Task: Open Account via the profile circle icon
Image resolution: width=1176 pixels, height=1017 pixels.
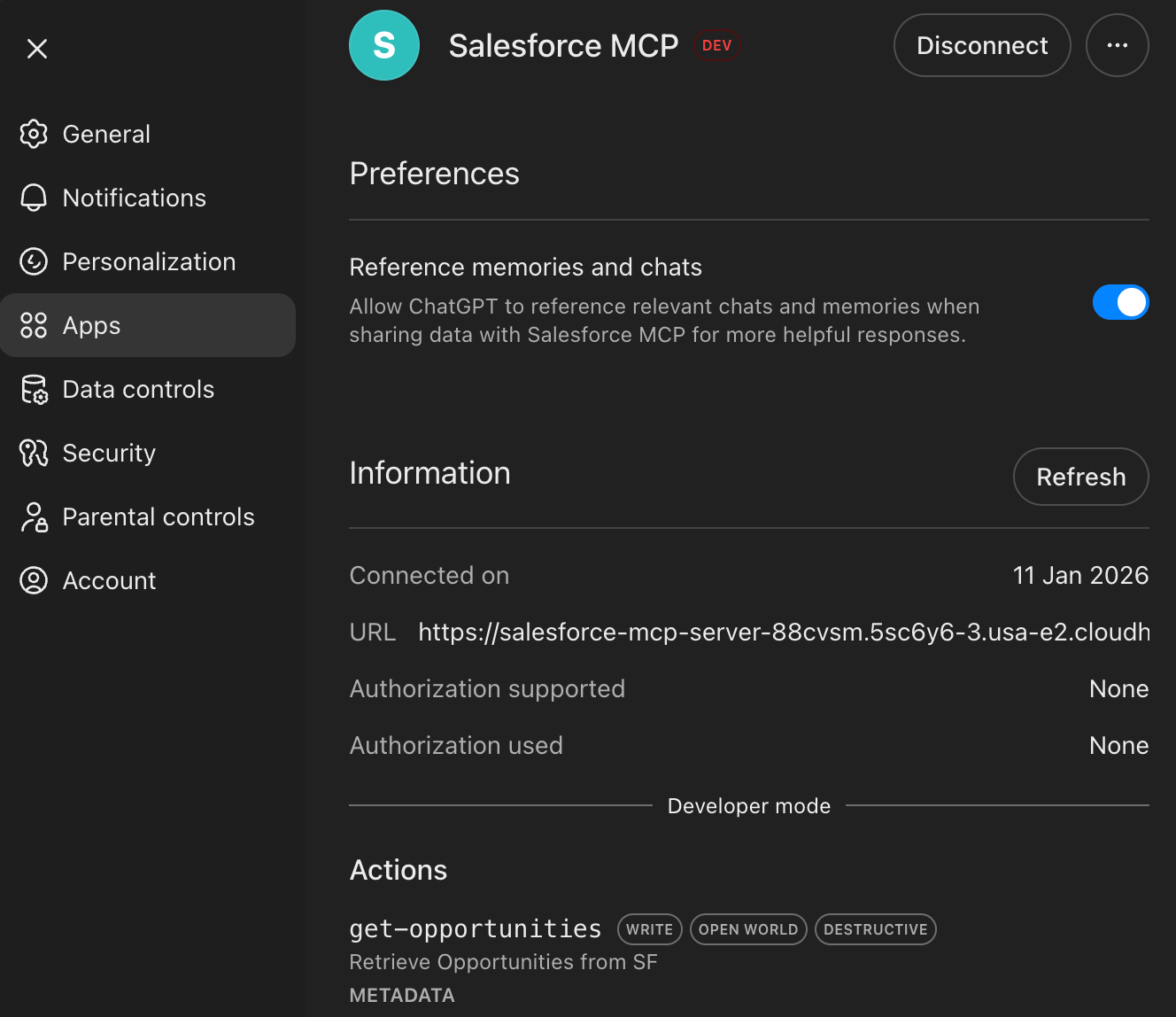Action: (x=34, y=580)
